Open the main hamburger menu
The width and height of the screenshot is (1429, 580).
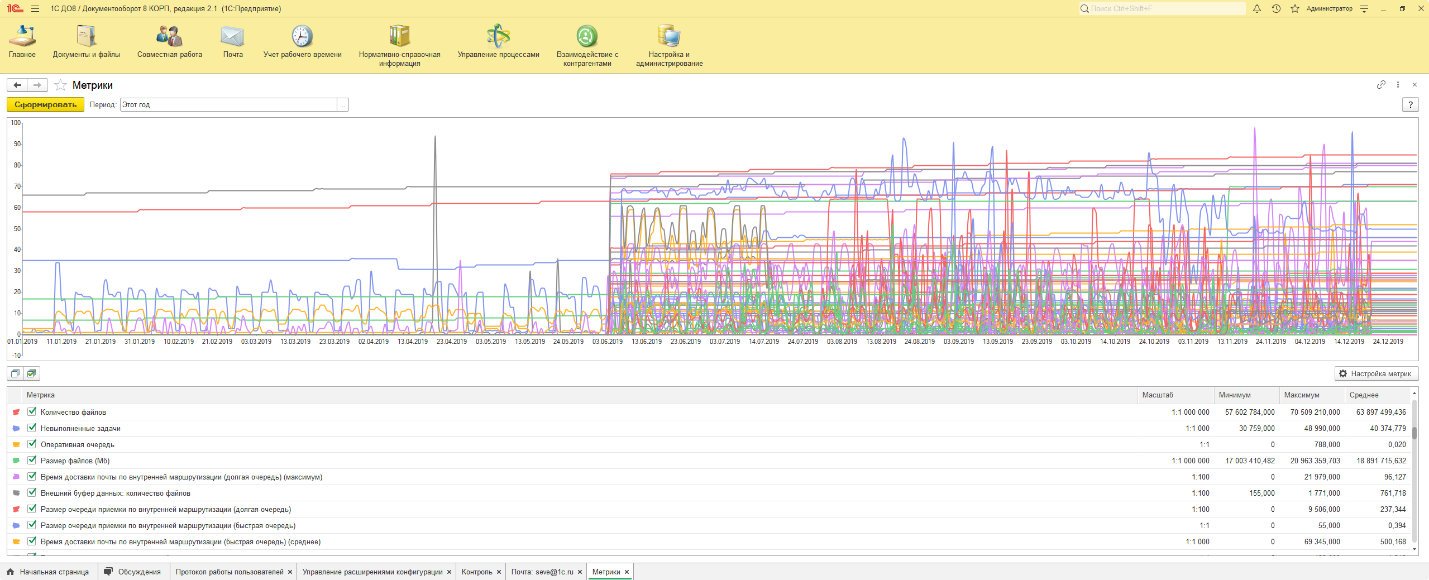pos(35,8)
